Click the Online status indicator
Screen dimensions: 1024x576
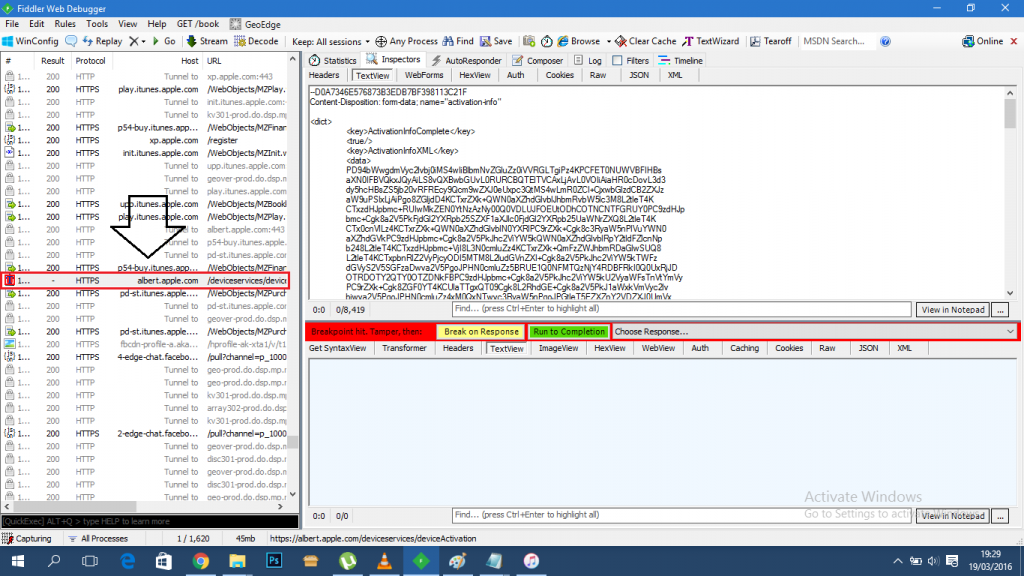click(x=982, y=41)
